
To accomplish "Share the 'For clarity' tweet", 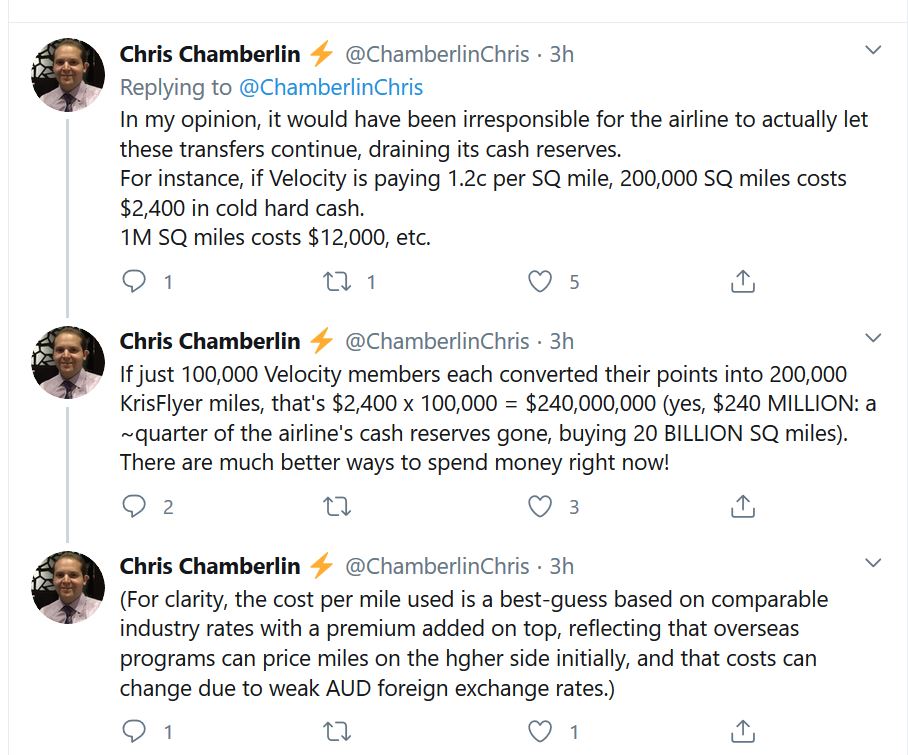I will (x=742, y=730).
